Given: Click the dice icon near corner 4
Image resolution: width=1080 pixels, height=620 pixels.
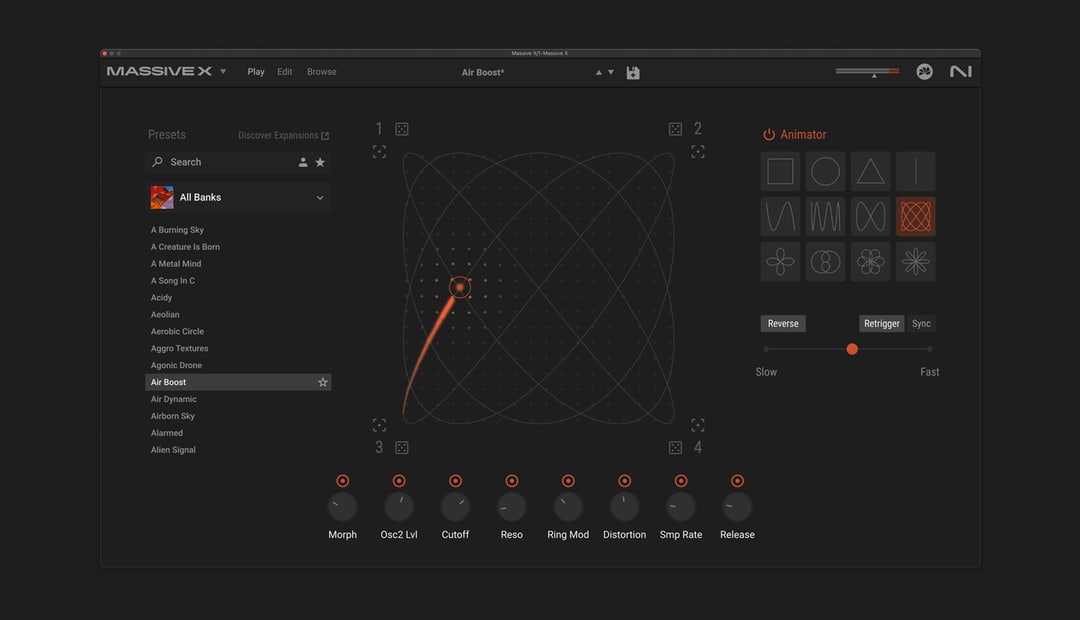Looking at the screenshot, I should [x=675, y=447].
